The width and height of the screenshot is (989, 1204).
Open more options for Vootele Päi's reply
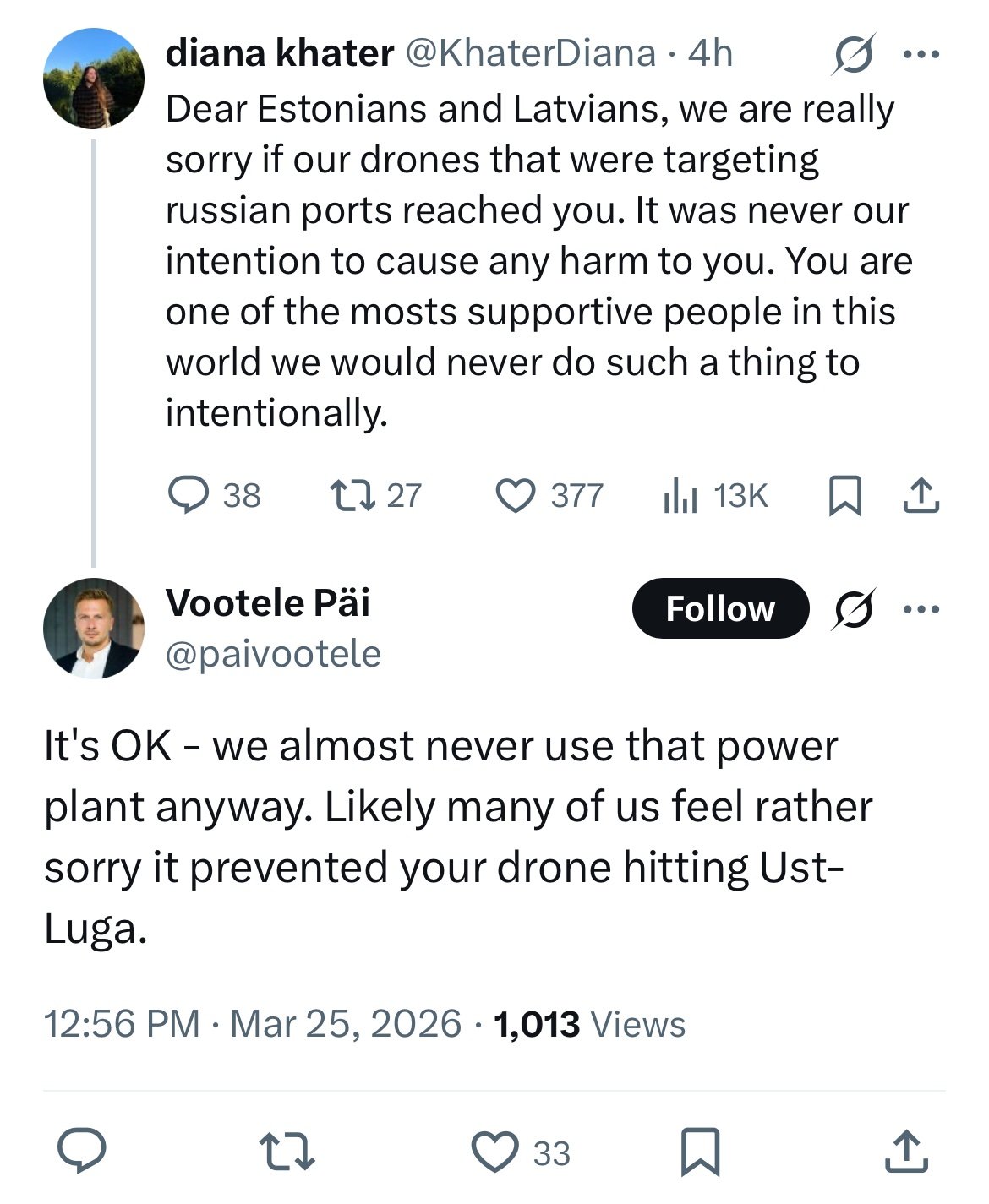921,608
